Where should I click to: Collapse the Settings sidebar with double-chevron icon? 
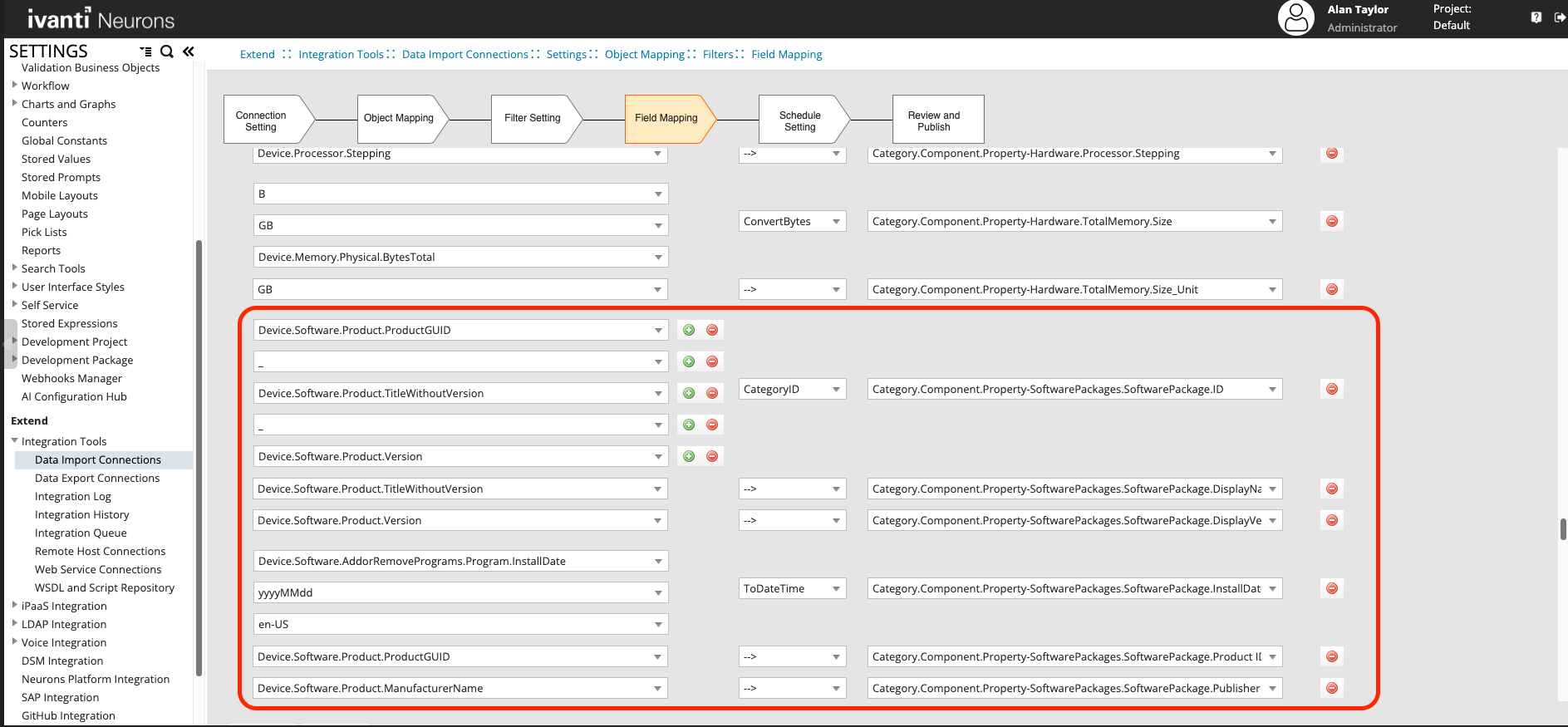coord(189,52)
